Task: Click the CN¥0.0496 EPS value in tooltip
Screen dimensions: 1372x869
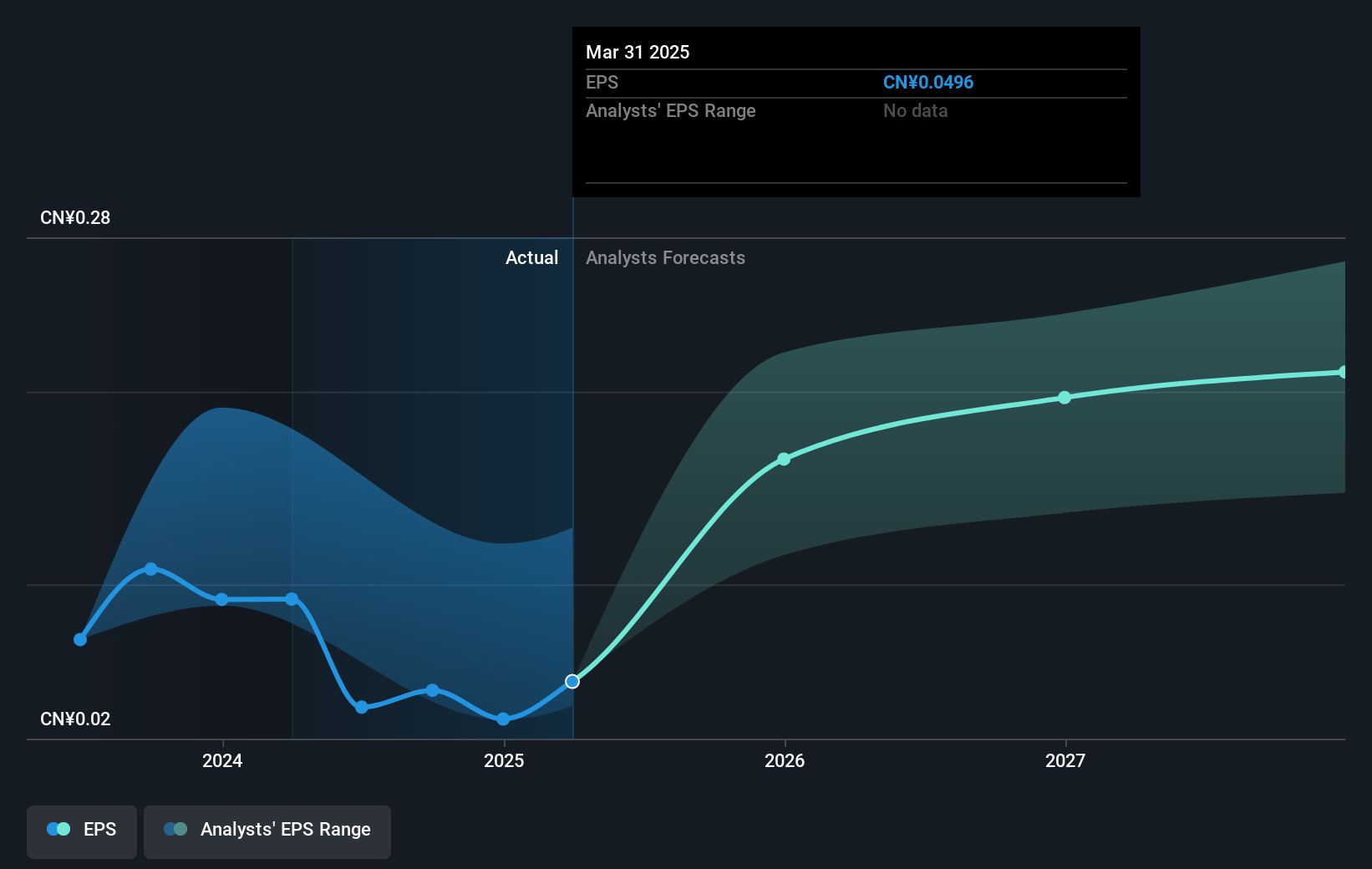Action: click(928, 83)
